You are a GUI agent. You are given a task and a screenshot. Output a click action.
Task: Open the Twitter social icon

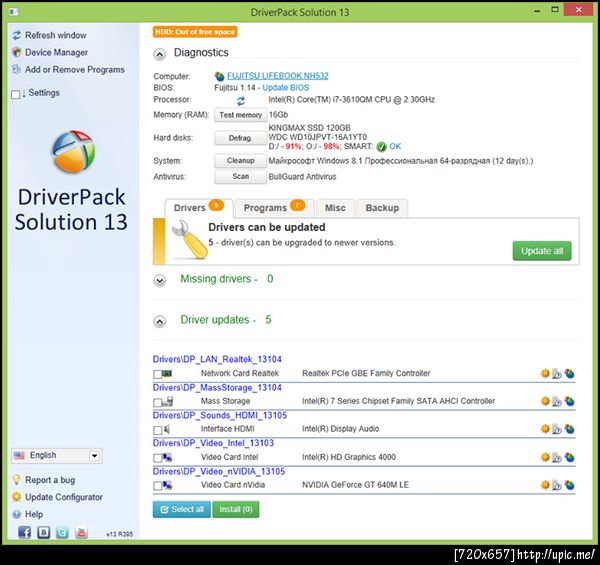coord(62,532)
